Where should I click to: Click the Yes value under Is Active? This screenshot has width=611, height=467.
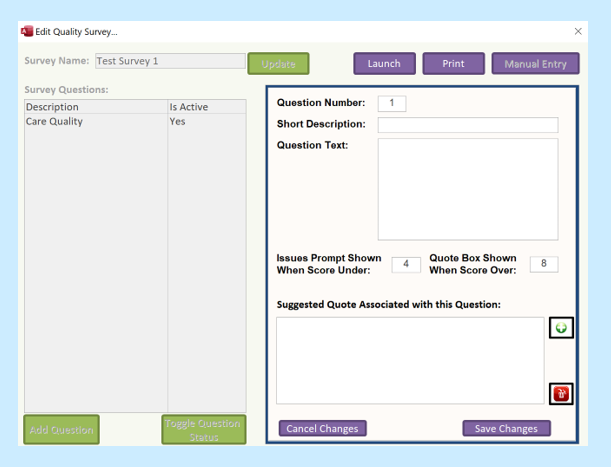click(178, 122)
